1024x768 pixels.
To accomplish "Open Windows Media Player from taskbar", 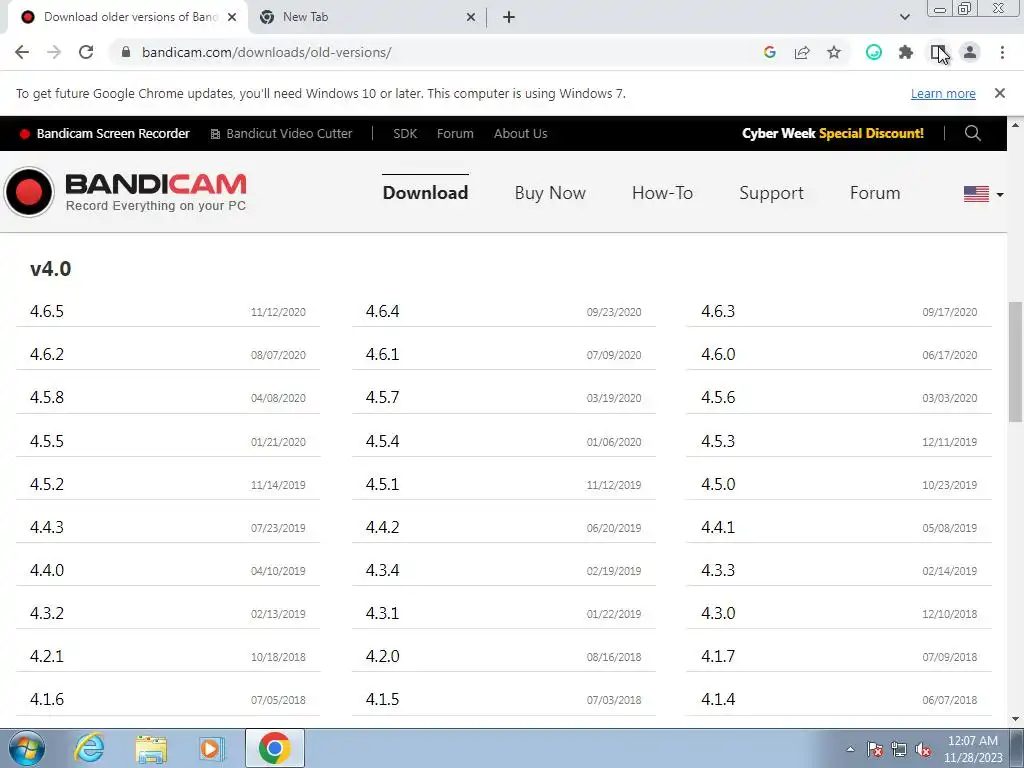I will [212, 748].
